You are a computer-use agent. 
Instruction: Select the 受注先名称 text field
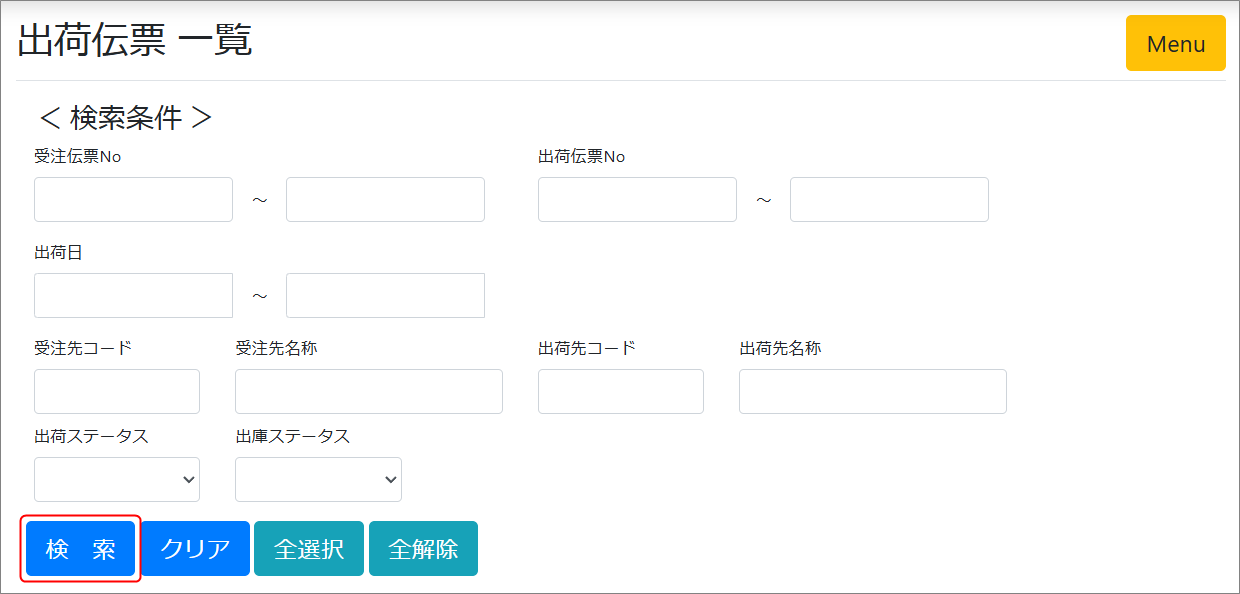(x=368, y=392)
